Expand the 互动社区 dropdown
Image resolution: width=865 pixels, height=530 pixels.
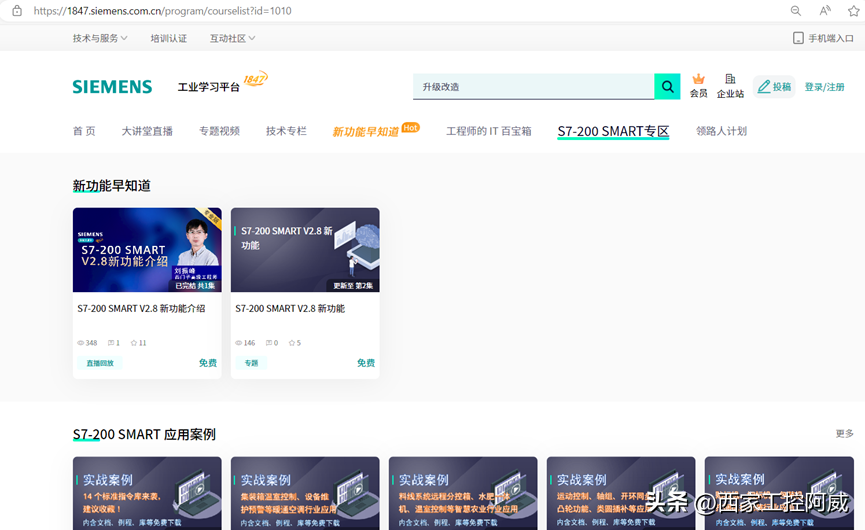coord(232,38)
